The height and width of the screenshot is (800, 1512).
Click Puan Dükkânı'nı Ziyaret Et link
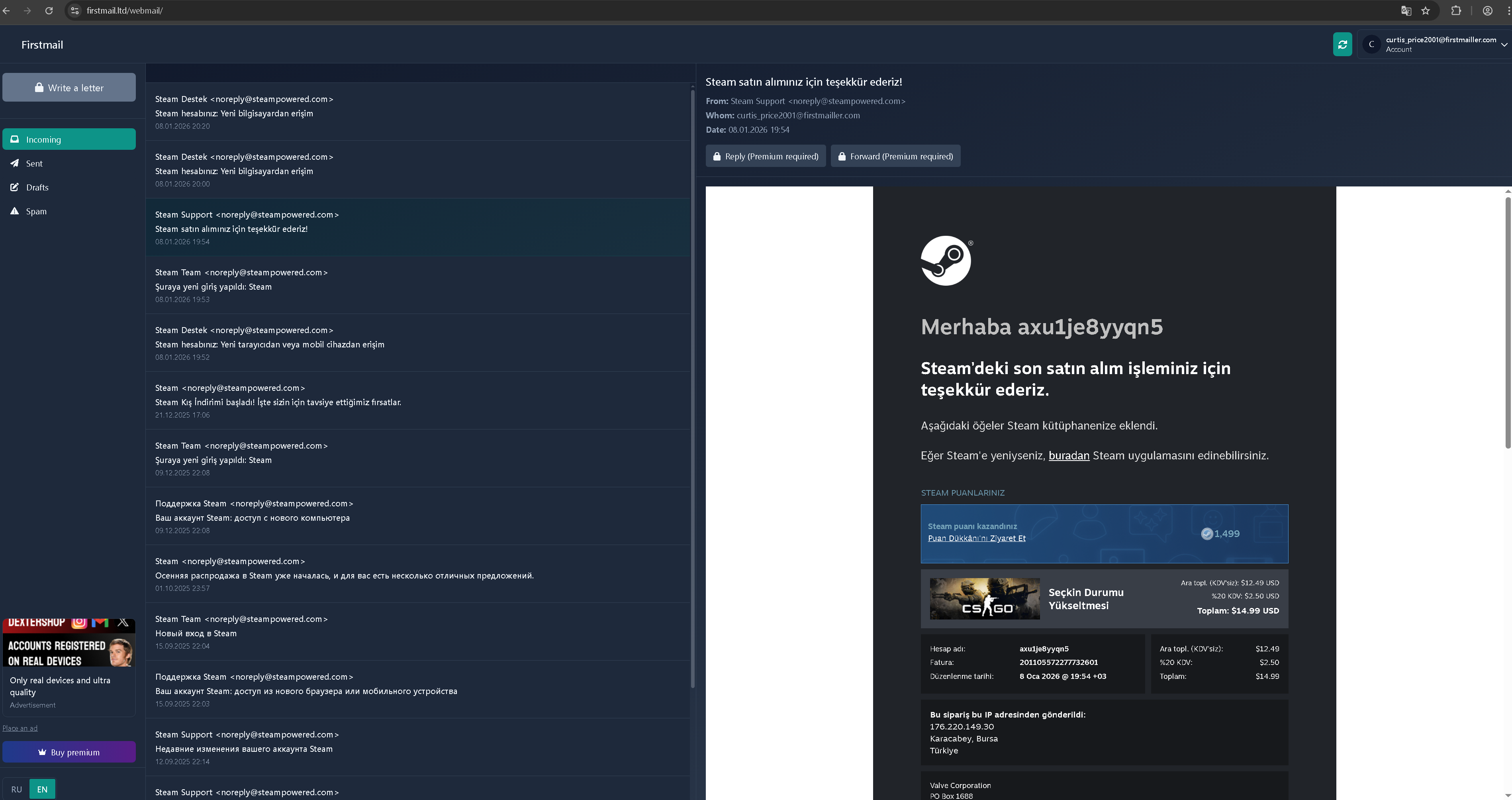click(x=977, y=538)
